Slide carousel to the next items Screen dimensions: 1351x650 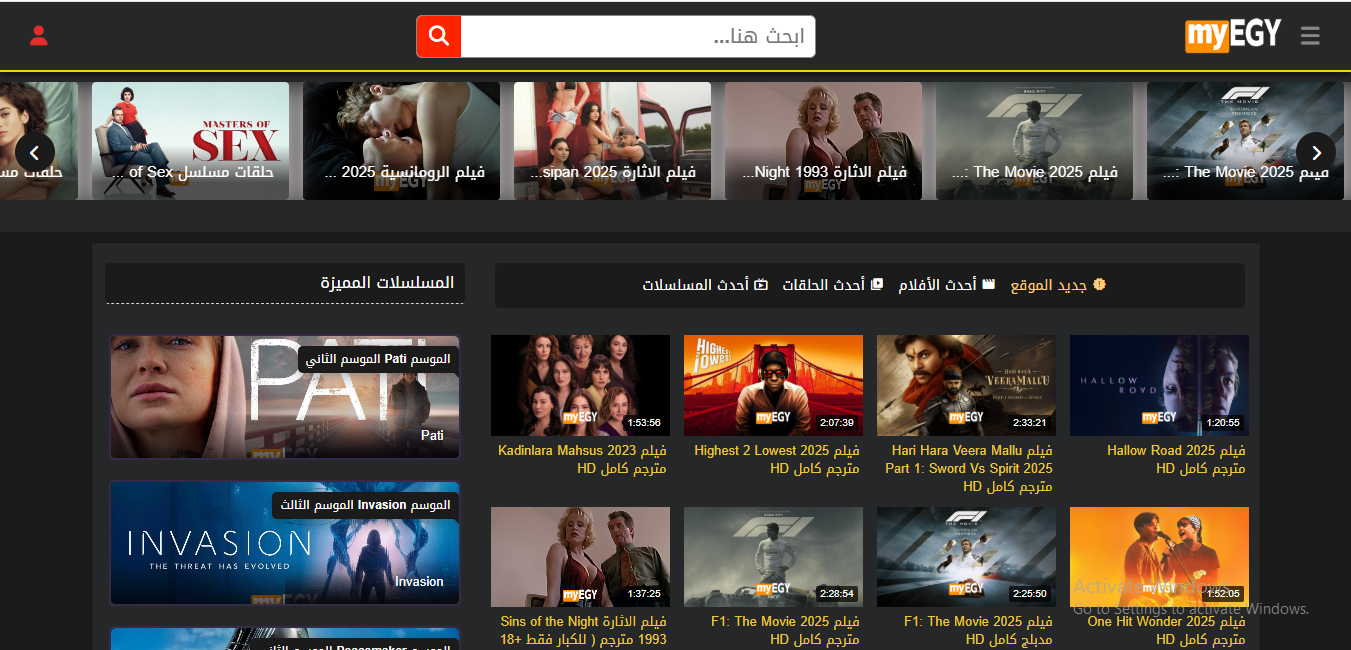(x=1316, y=152)
